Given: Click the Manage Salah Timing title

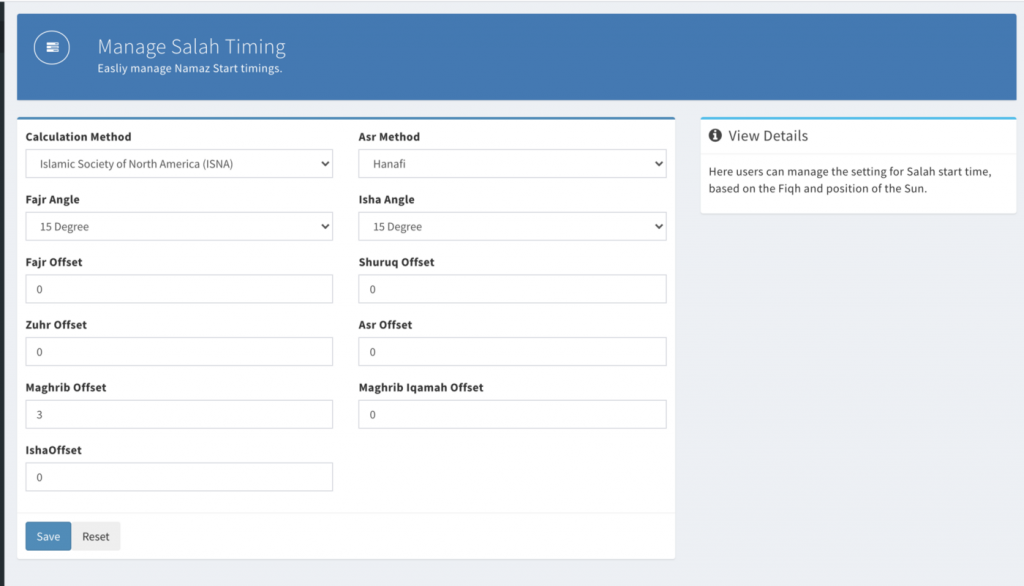Looking at the screenshot, I should pos(191,47).
